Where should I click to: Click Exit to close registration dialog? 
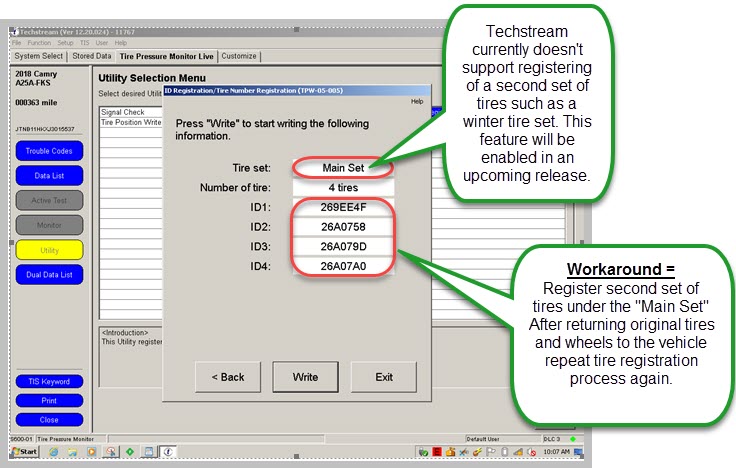coord(384,377)
